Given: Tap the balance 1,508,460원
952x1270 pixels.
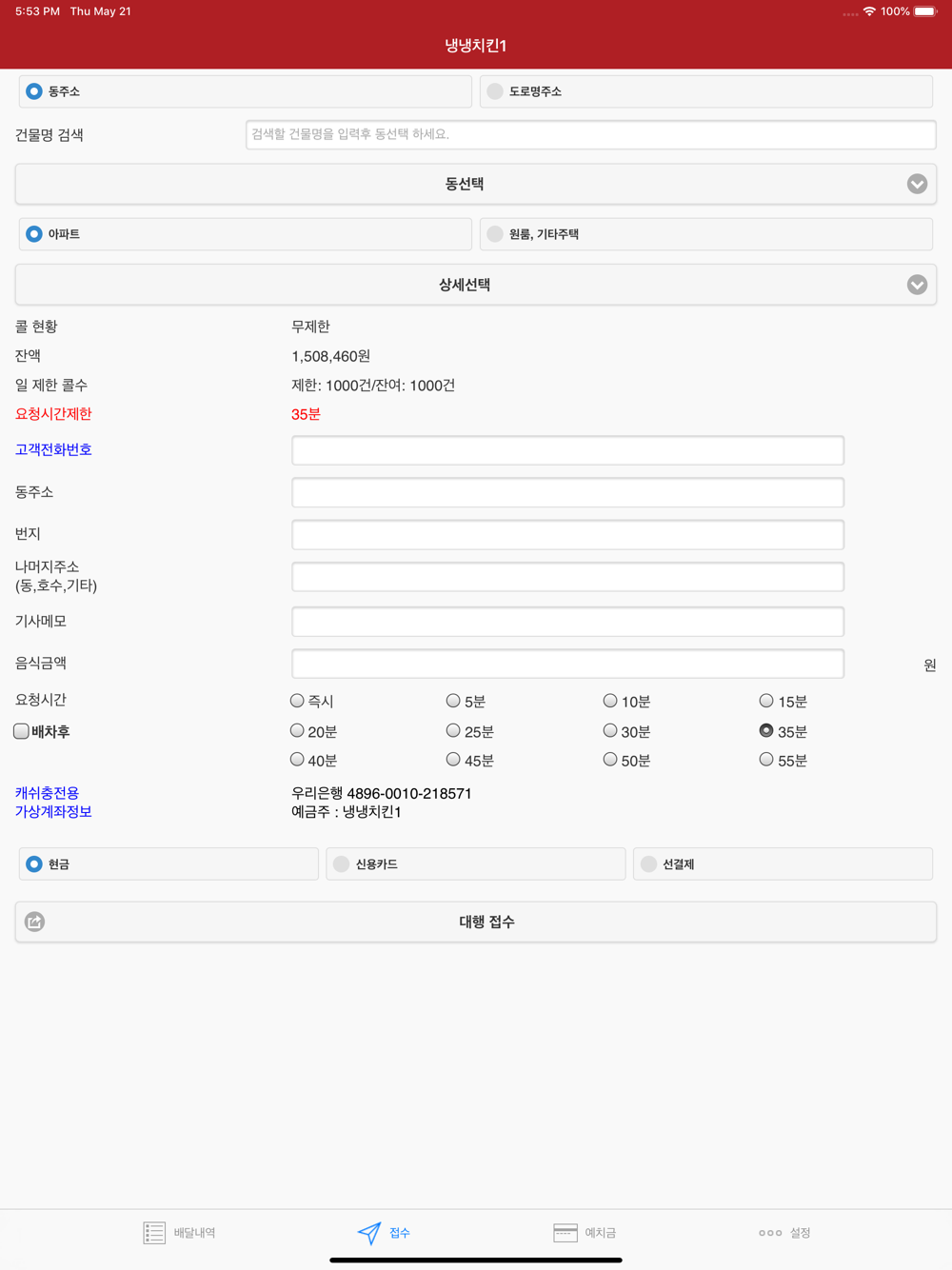Looking at the screenshot, I should (330, 356).
